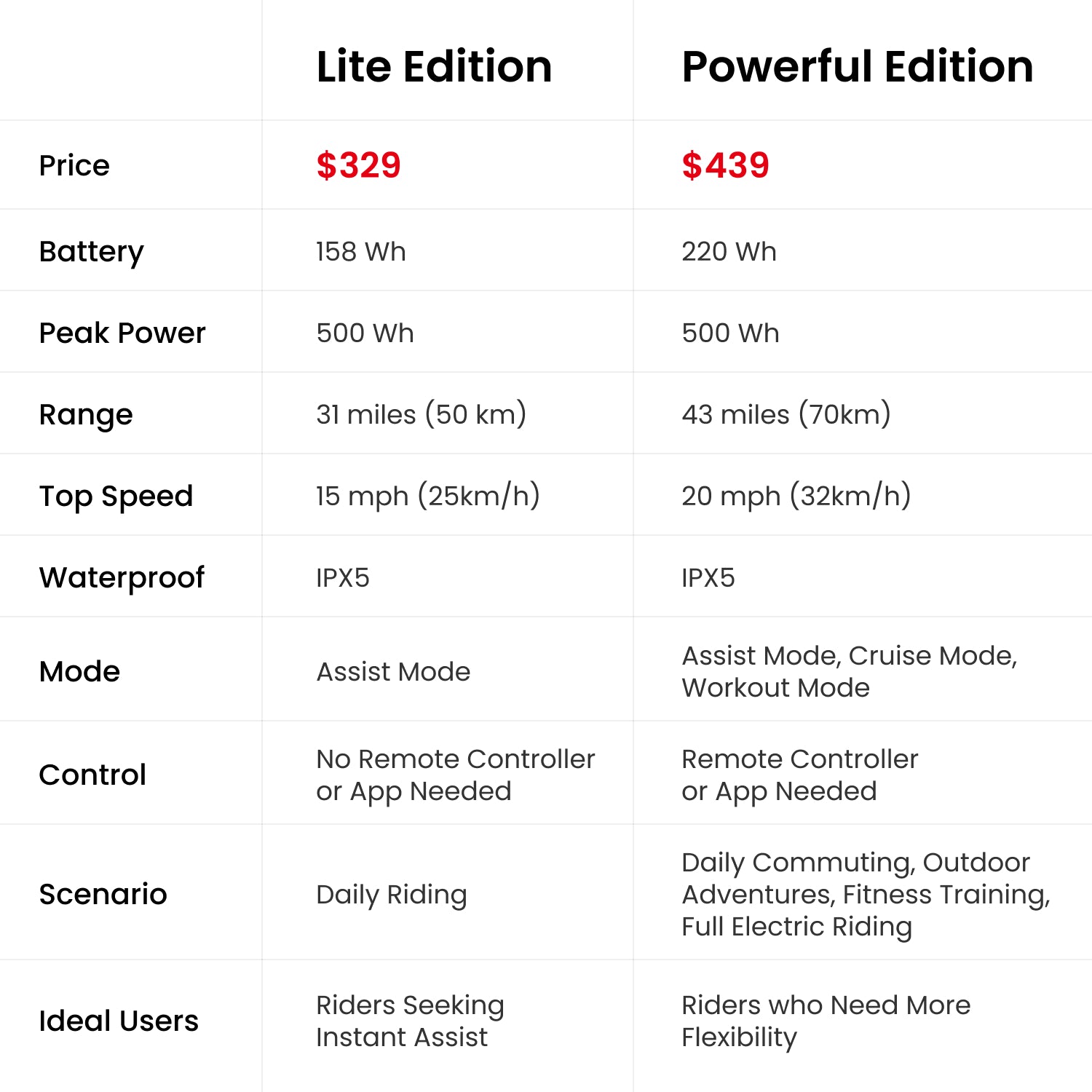This screenshot has width=1092, height=1092.
Task: Click the 220 Wh battery value
Action: (x=729, y=252)
